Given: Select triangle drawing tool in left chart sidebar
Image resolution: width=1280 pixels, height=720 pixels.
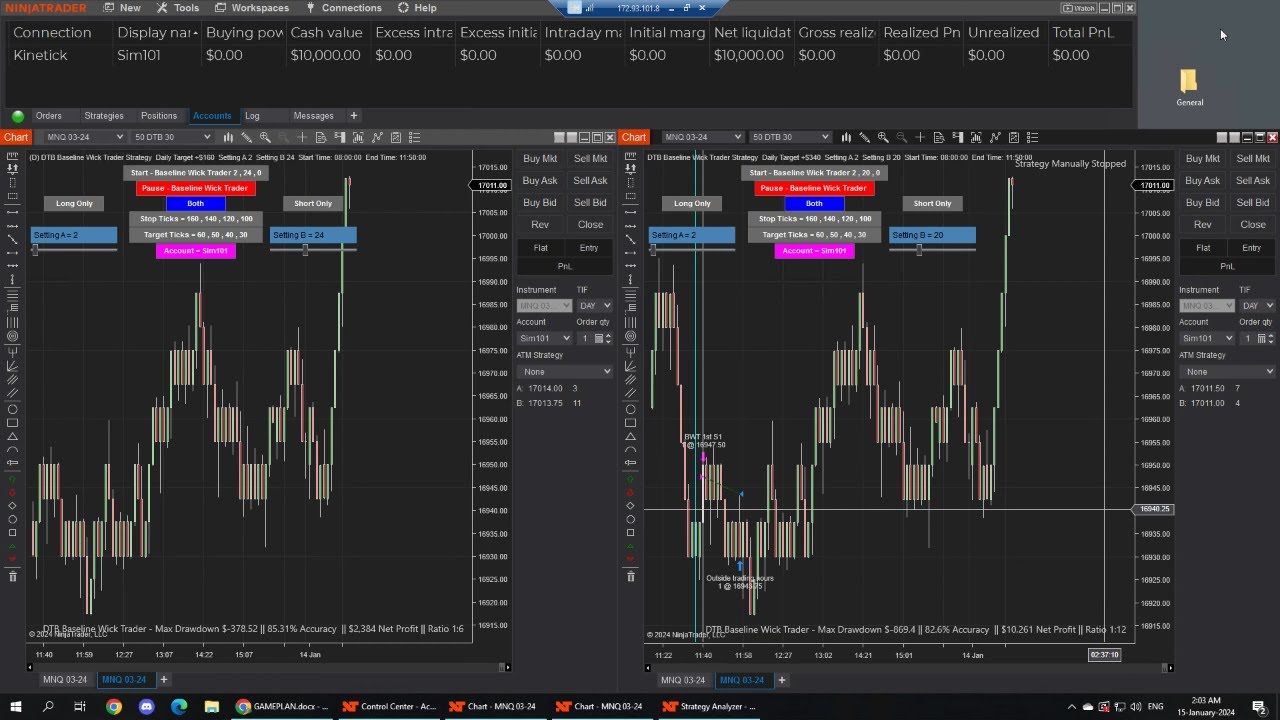Looking at the screenshot, I should click(x=12, y=436).
